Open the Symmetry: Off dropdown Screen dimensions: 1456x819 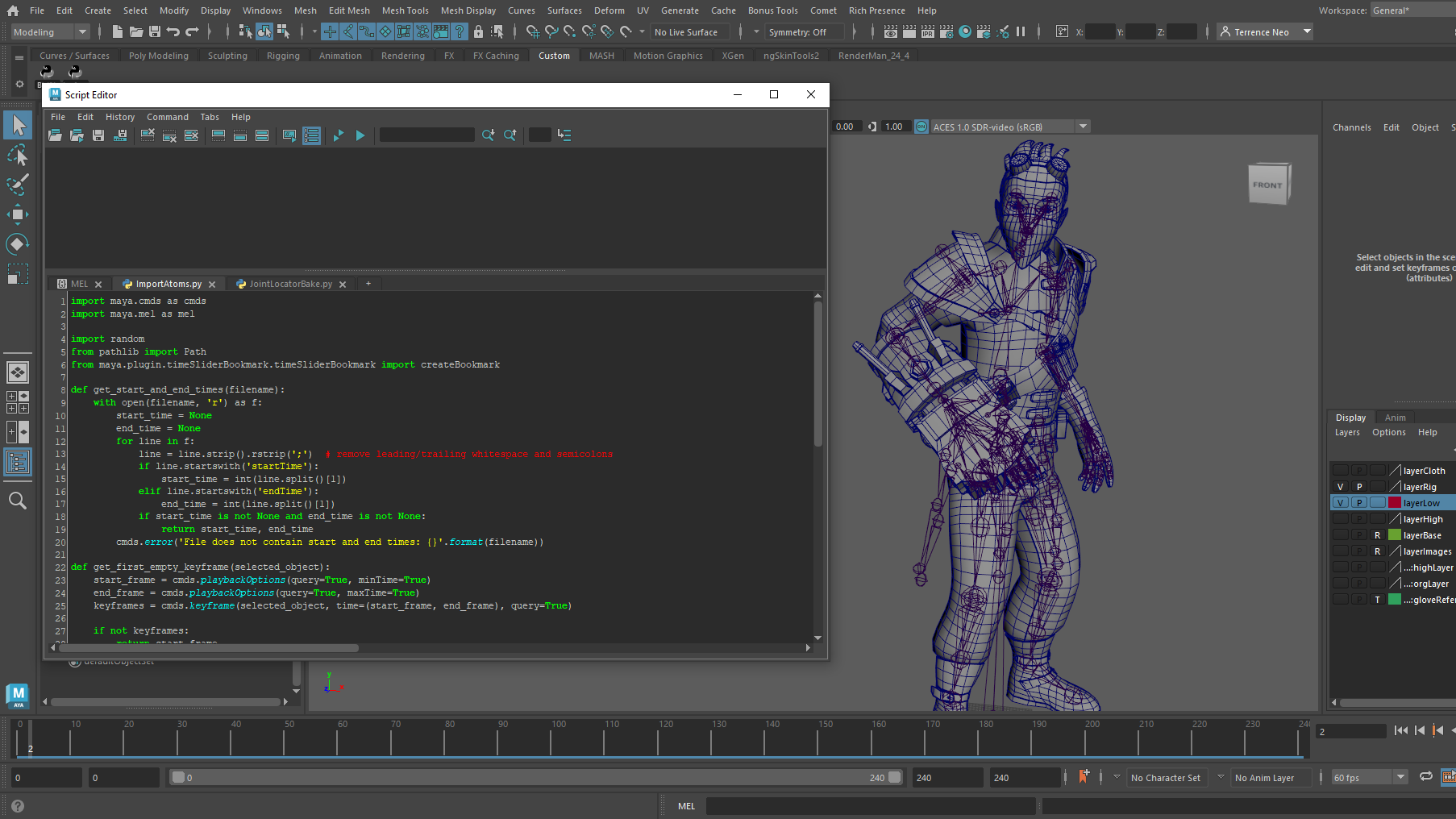point(805,31)
